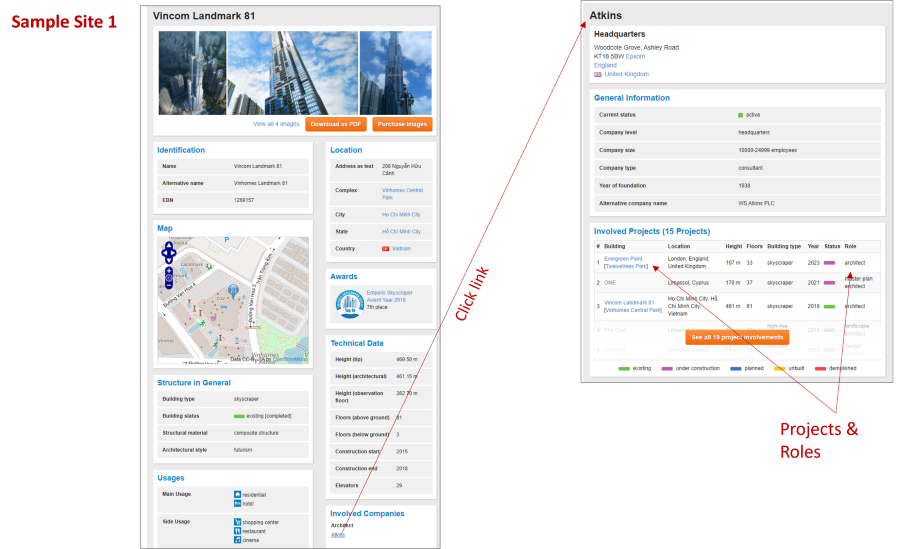Click the Emporis Skyscraper Award badge icon
Viewport: 900px width, 549px height.
350,304
